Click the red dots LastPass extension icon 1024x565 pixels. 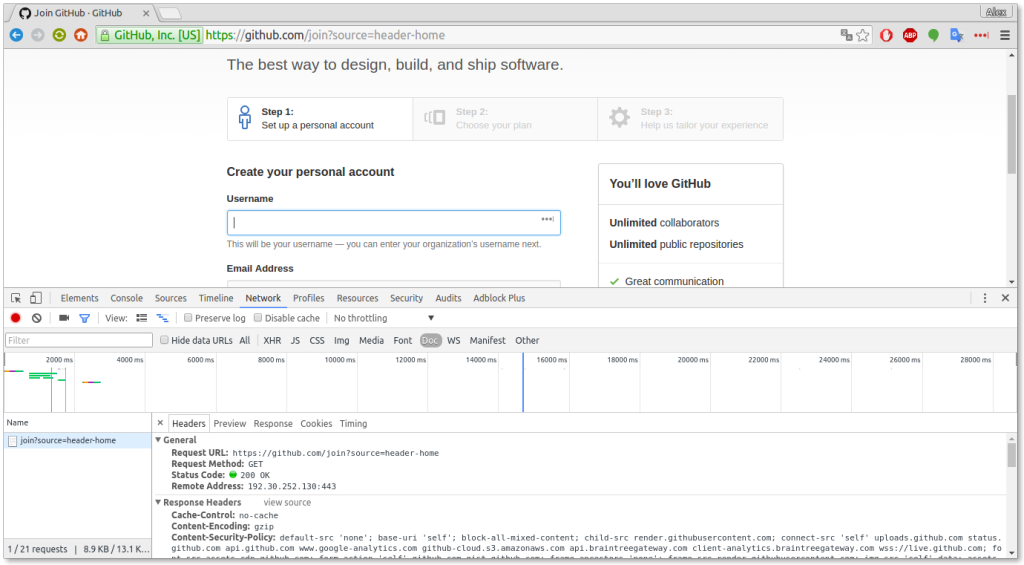(x=981, y=35)
